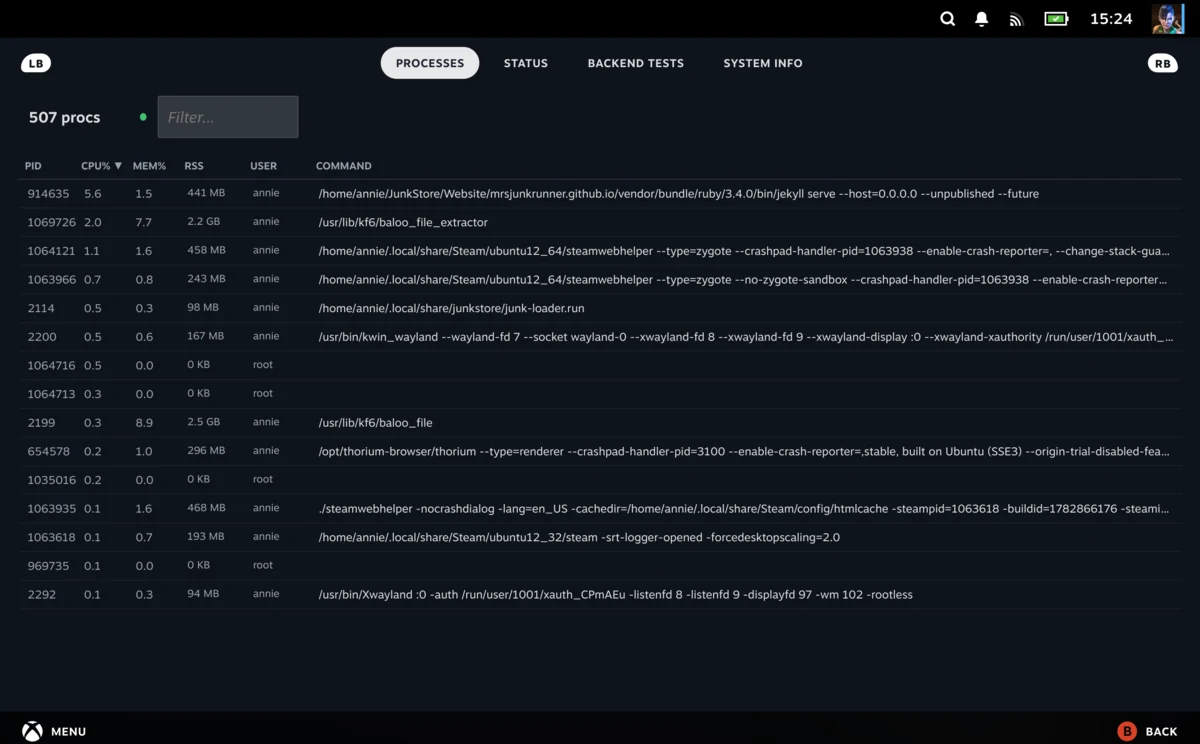The width and height of the screenshot is (1200, 744).
Task: Open the BACKEND TESTS tab
Action: (636, 63)
